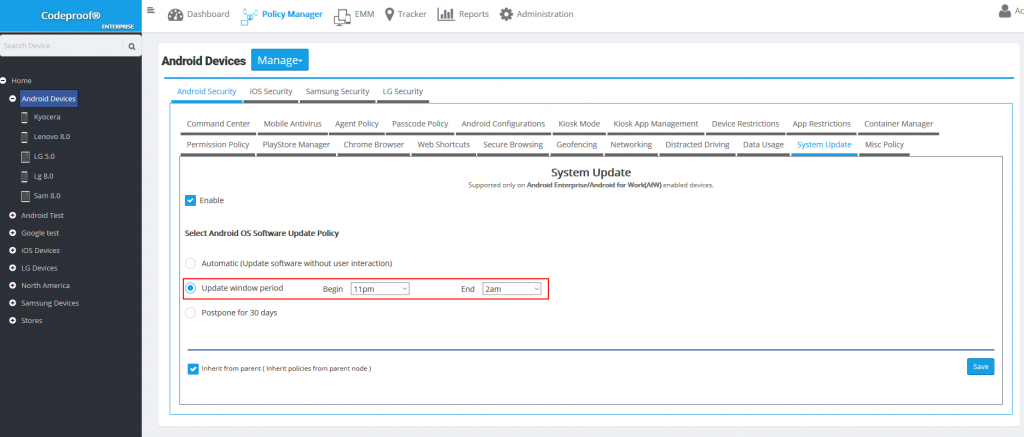Open the Kiosk Mode tab
The image size is (1024, 437).
coord(579,124)
